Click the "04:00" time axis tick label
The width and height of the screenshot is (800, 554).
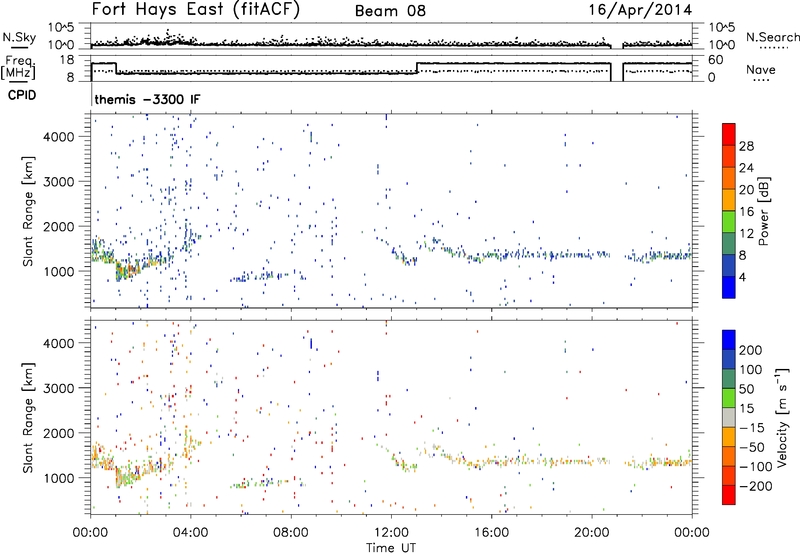pos(191,533)
